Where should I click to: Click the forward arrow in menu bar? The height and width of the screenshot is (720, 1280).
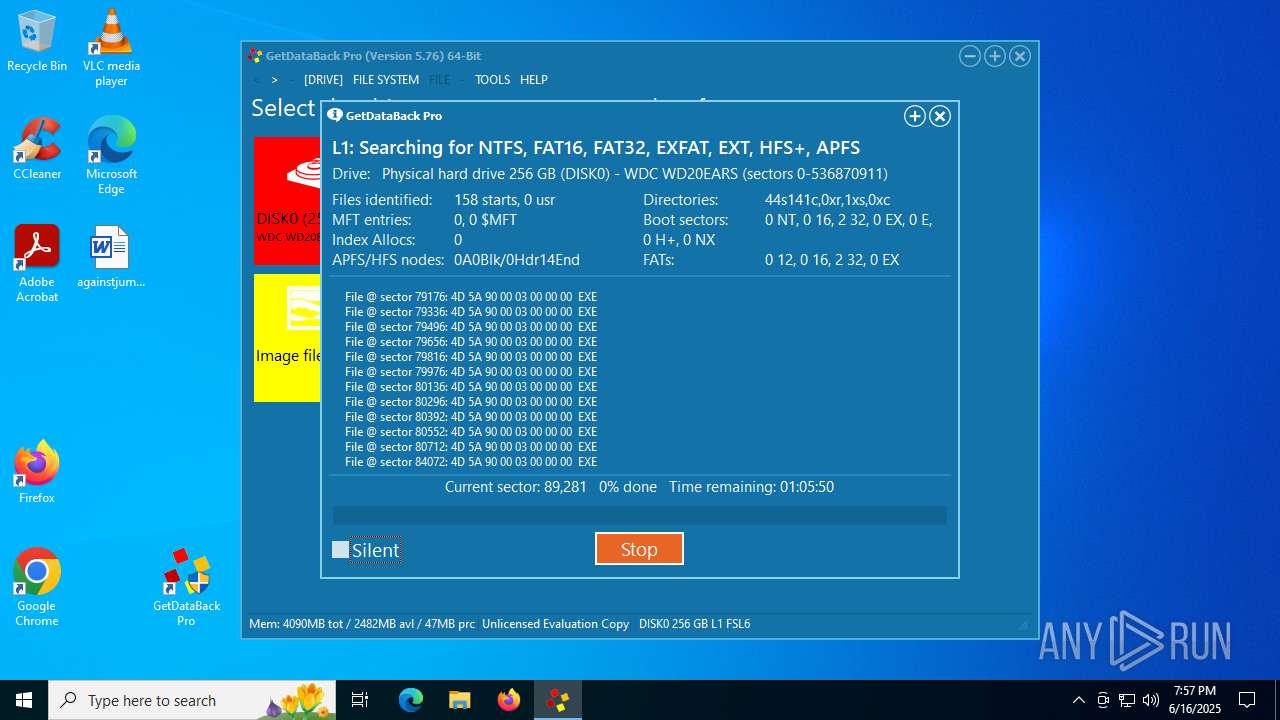[x=275, y=80]
